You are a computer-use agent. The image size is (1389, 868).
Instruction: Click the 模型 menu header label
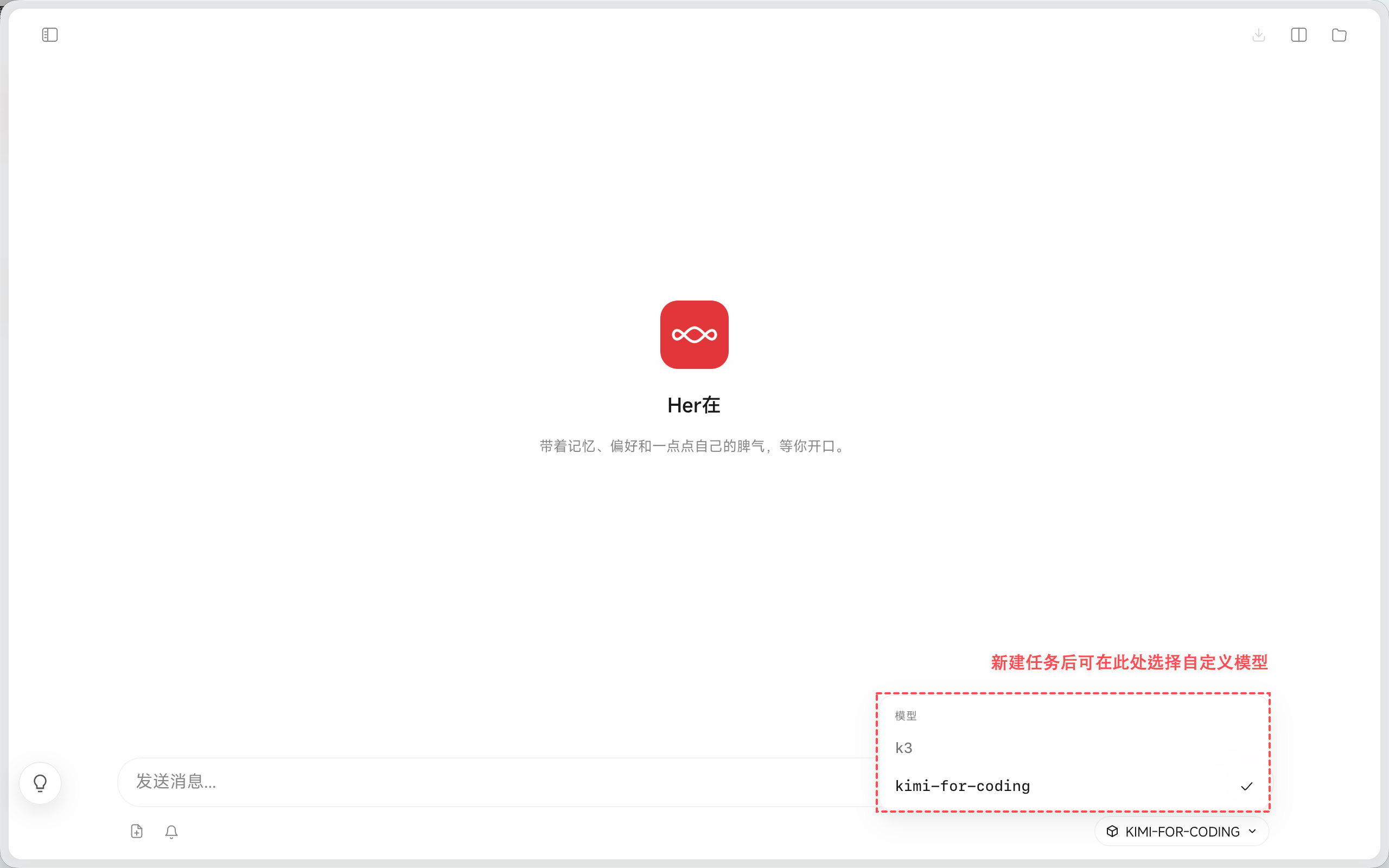[x=906, y=716]
